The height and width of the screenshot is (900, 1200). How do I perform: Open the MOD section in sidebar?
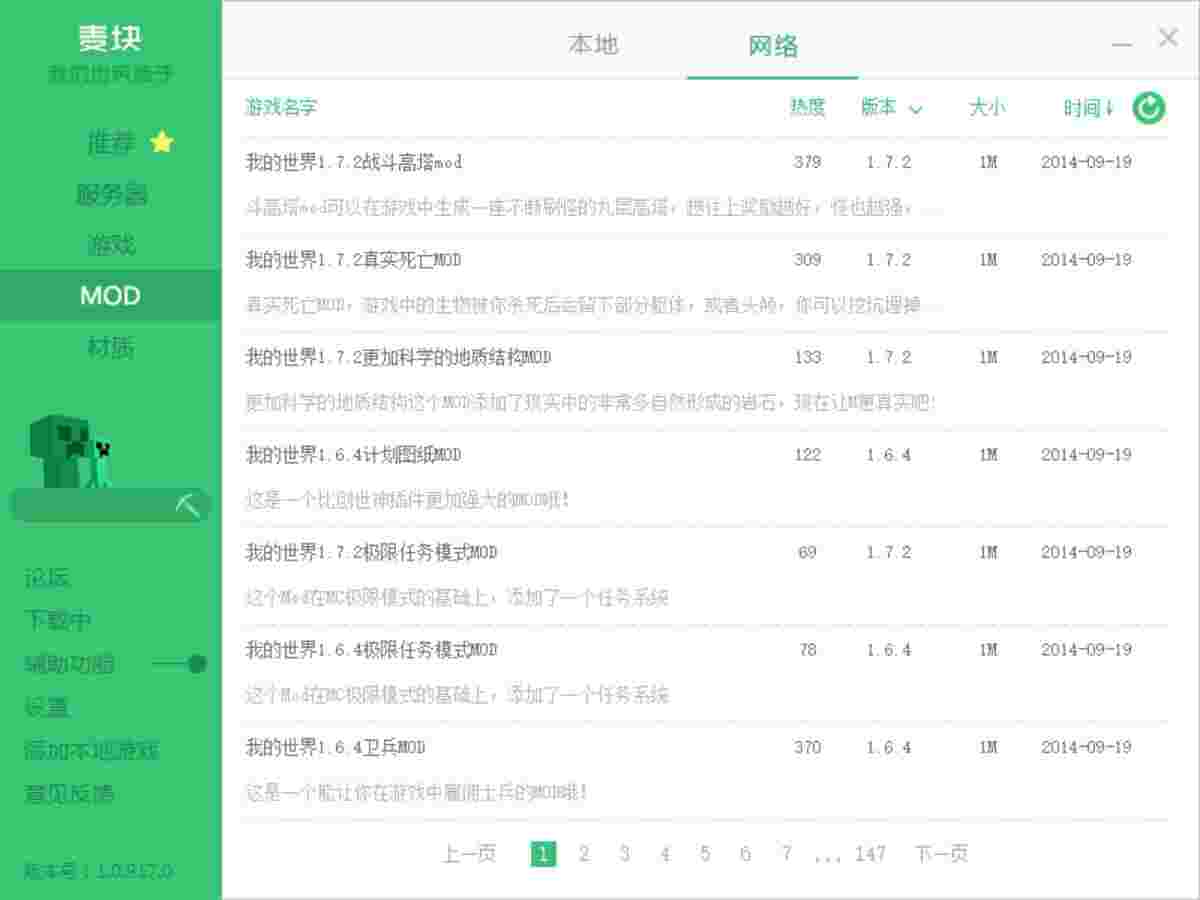110,295
